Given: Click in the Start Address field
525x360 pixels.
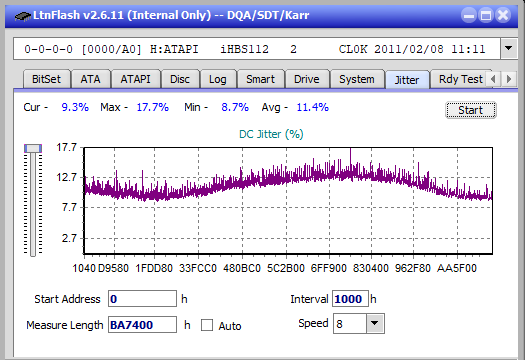Looking at the screenshot, I should click(x=142, y=299).
